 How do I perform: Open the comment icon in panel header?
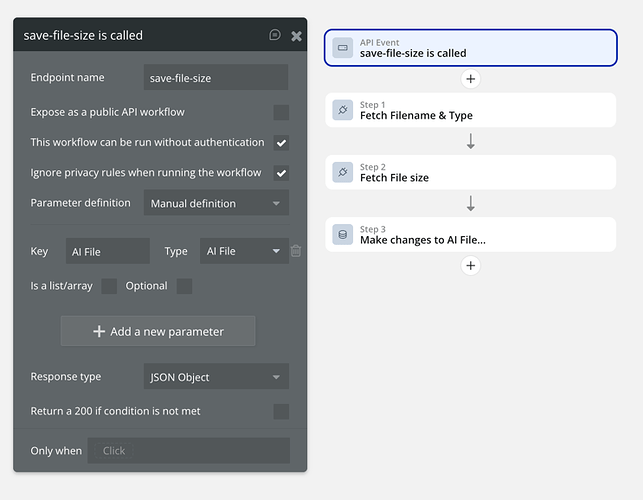pos(275,35)
